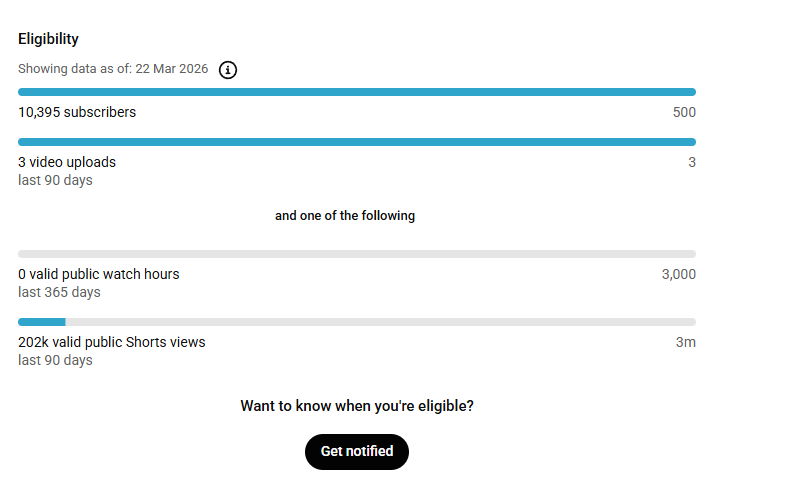Click the 'last 365 days' caption
Viewport: 791px width, 494px height.
(59, 292)
